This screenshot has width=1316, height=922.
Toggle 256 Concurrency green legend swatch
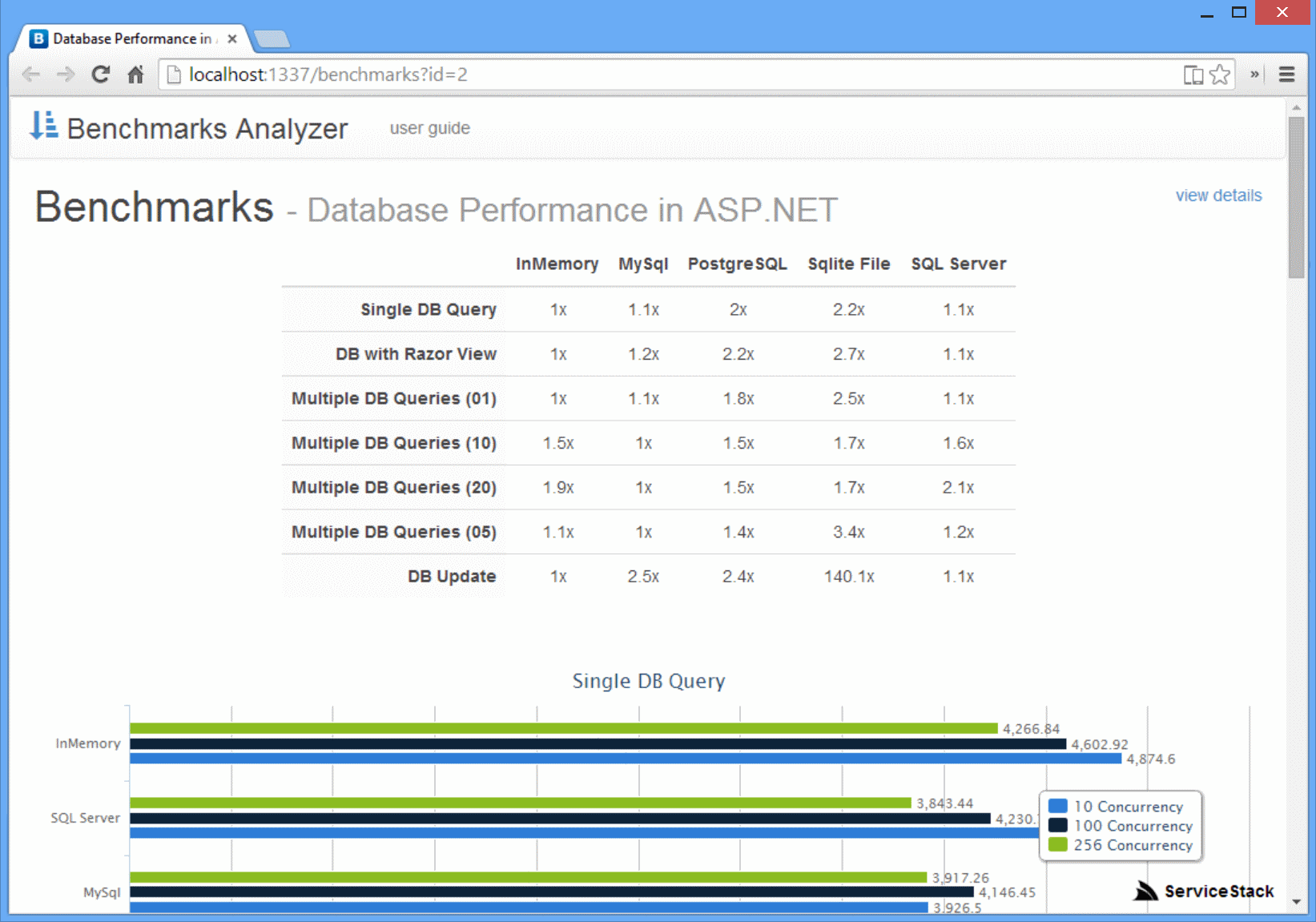point(1057,844)
